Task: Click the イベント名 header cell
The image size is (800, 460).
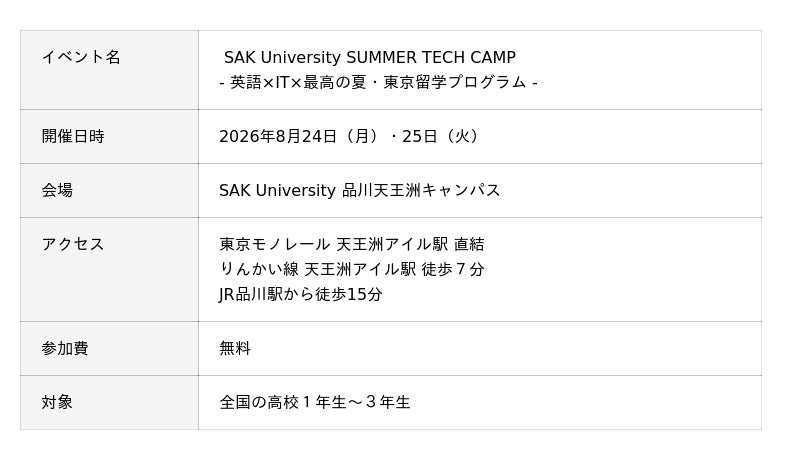Action: (x=109, y=70)
